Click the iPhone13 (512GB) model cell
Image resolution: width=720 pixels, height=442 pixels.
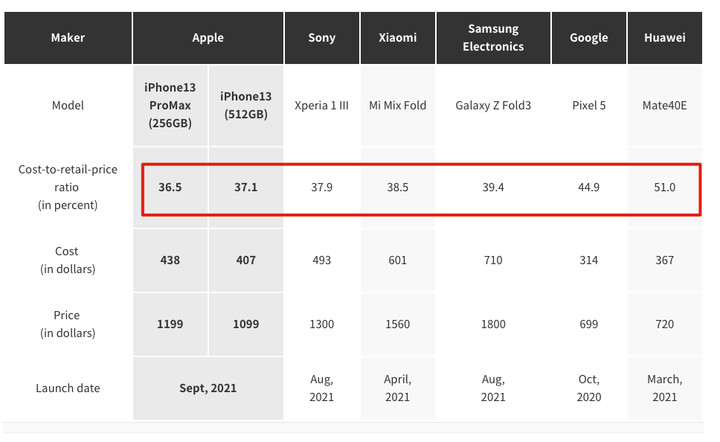[x=245, y=105]
